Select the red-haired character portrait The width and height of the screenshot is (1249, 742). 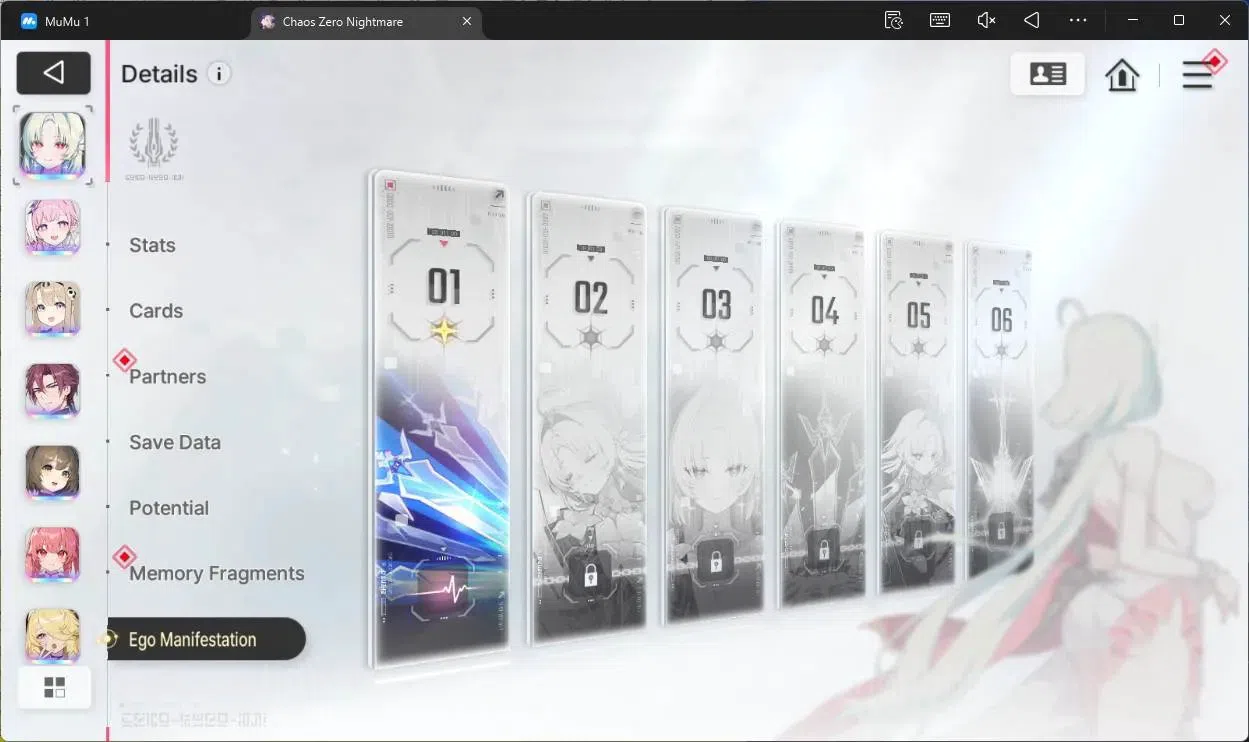click(x=53, y=555)
